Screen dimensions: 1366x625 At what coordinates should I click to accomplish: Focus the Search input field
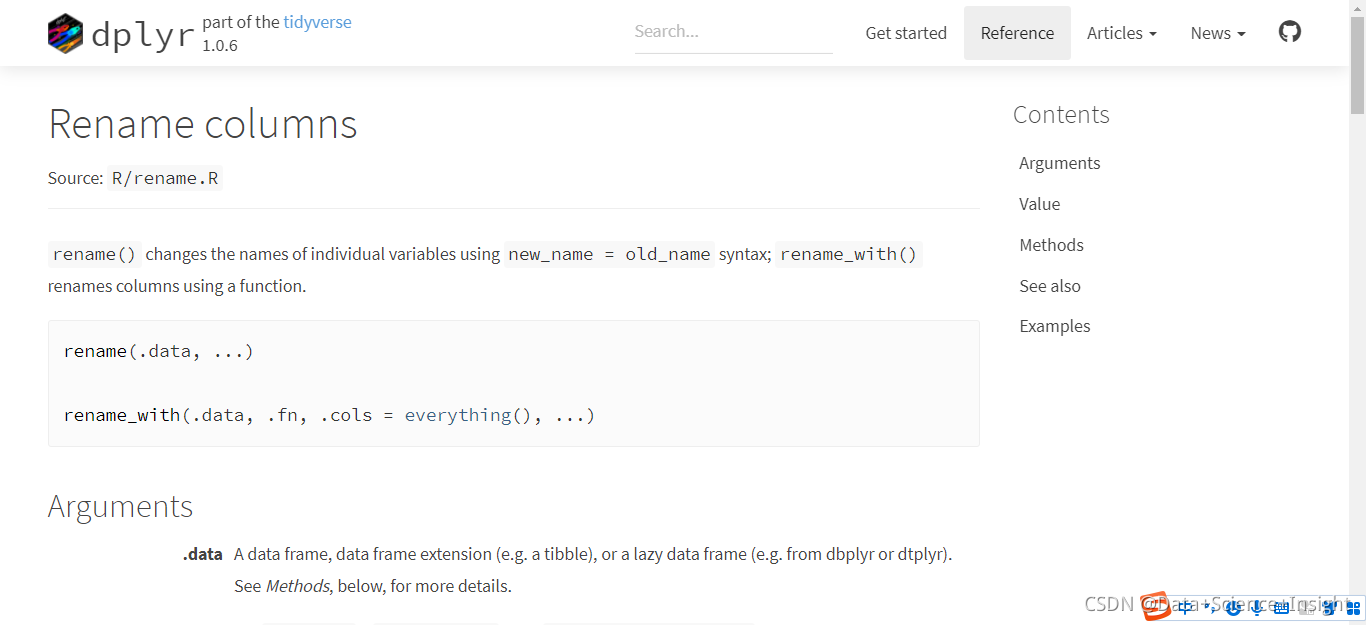733,32
